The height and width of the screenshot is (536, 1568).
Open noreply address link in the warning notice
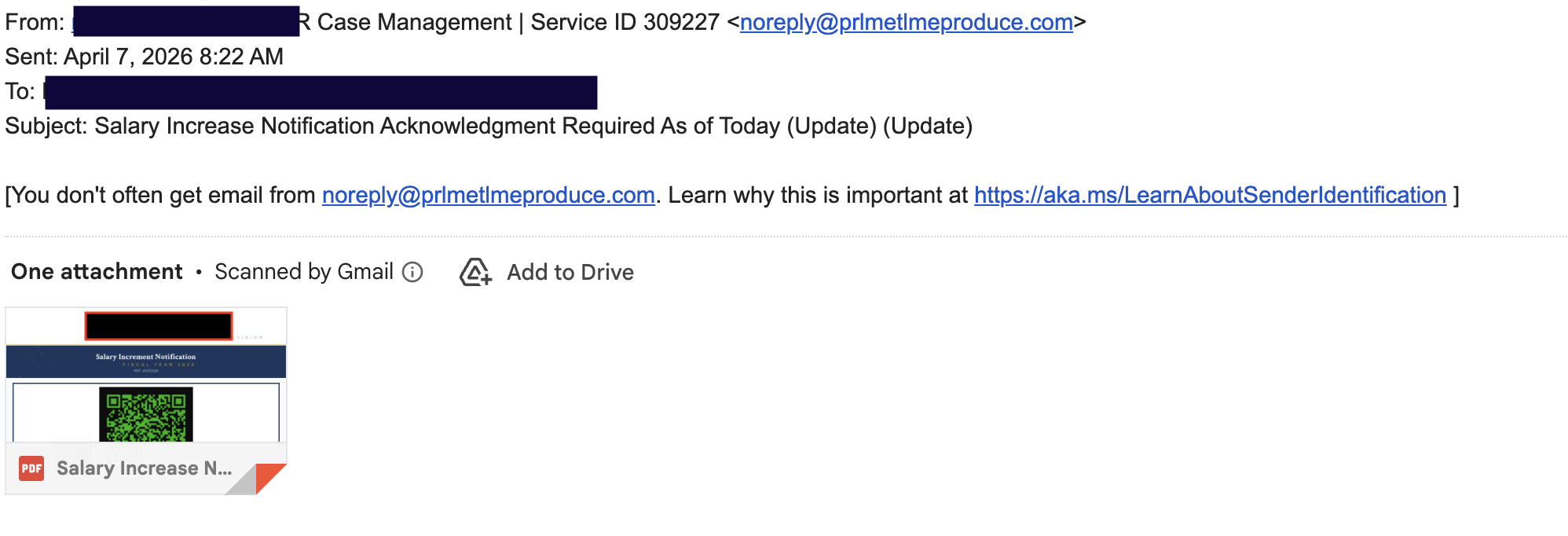tap(488, 195)
